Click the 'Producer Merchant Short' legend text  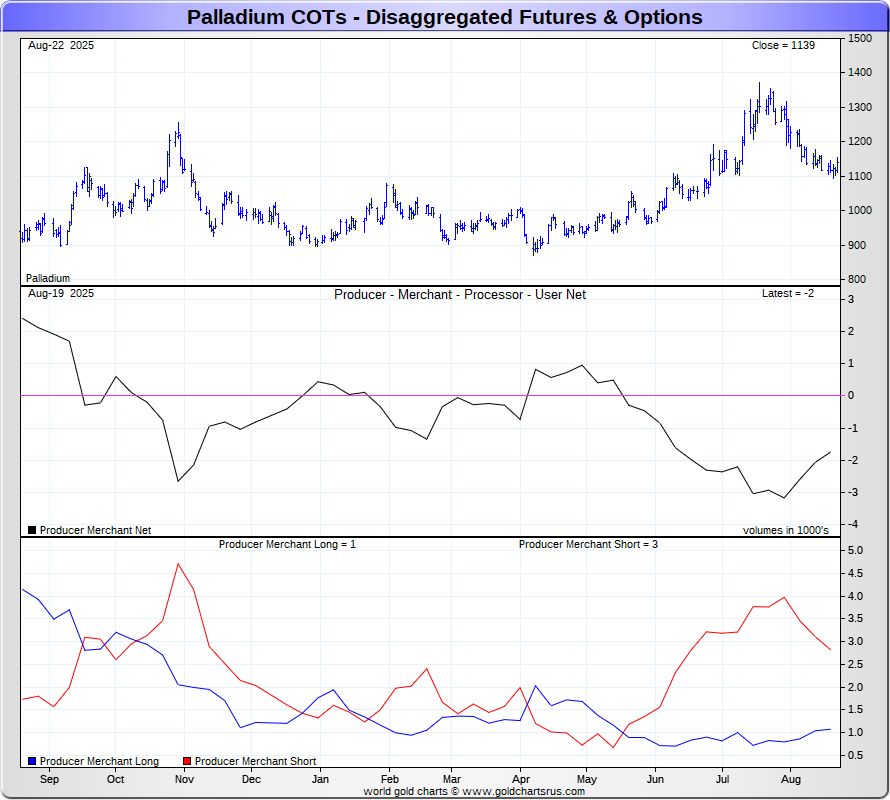click(255, 761)
